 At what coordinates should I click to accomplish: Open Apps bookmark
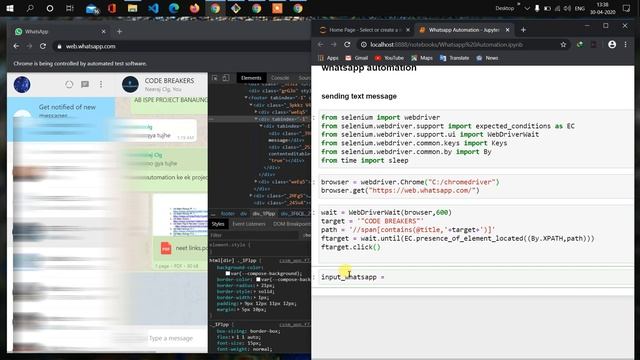pos(328,58)
